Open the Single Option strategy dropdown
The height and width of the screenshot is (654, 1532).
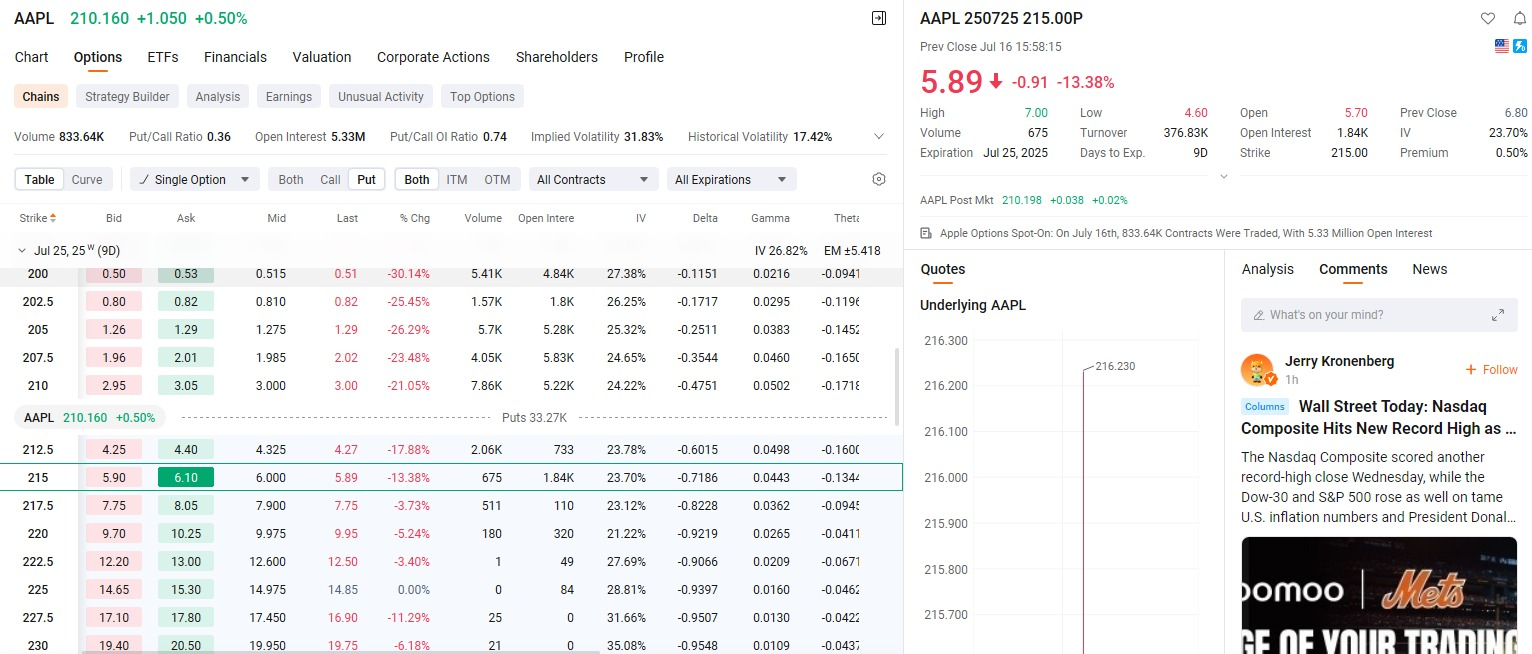195,180
